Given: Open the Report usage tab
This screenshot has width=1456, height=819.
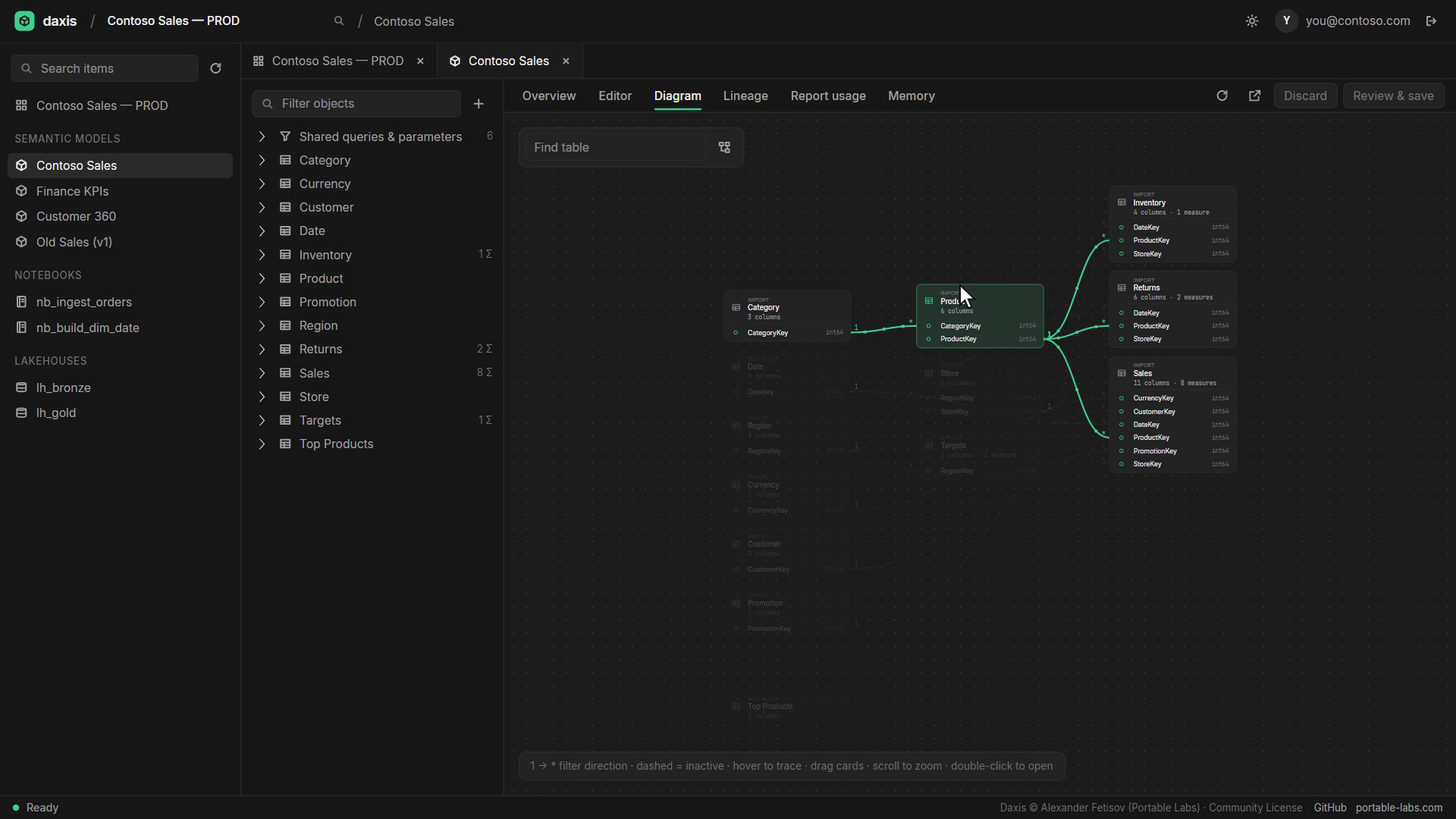Looking at the screenshot, I should click(828, 96).
